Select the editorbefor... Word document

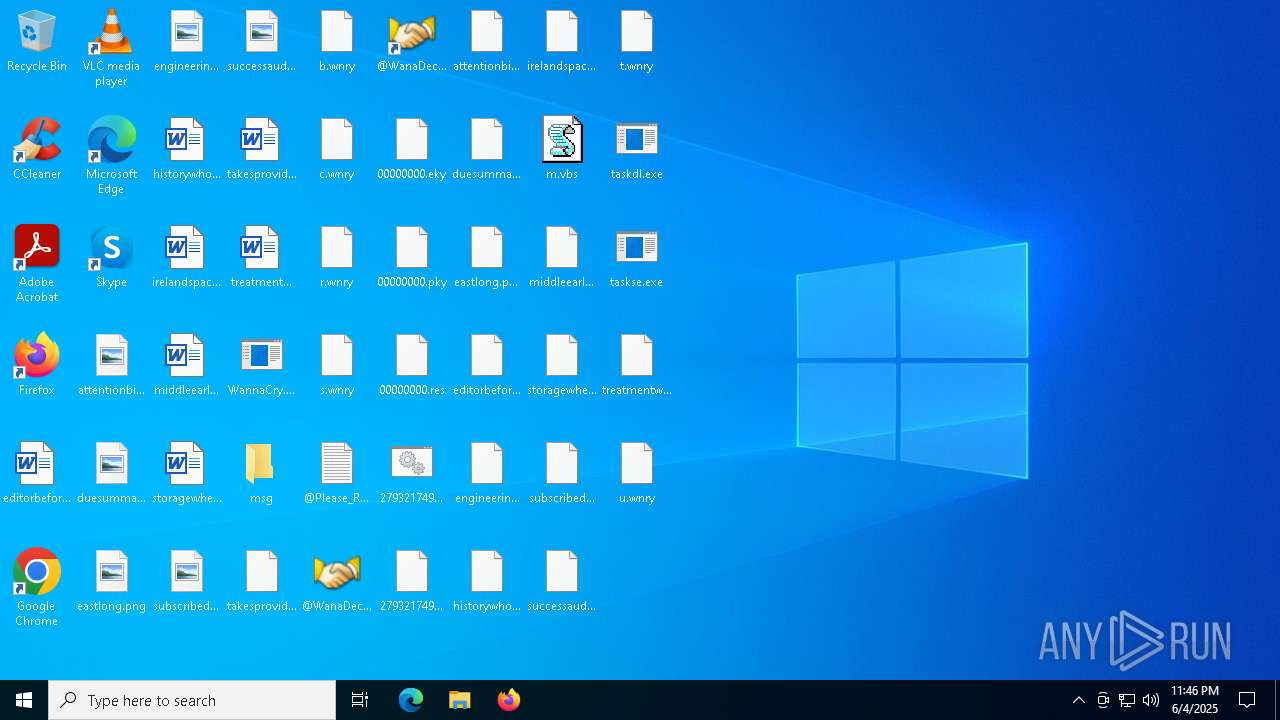point(37,474)
